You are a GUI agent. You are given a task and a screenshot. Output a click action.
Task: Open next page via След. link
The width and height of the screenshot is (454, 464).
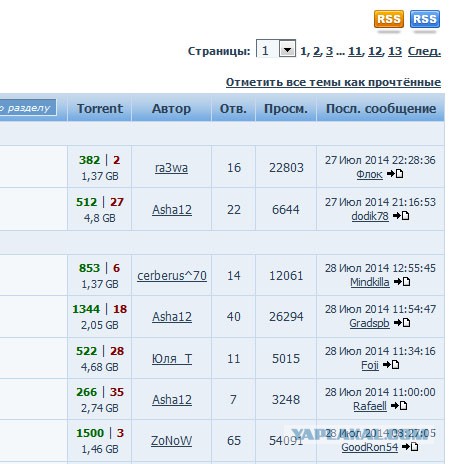424,51
